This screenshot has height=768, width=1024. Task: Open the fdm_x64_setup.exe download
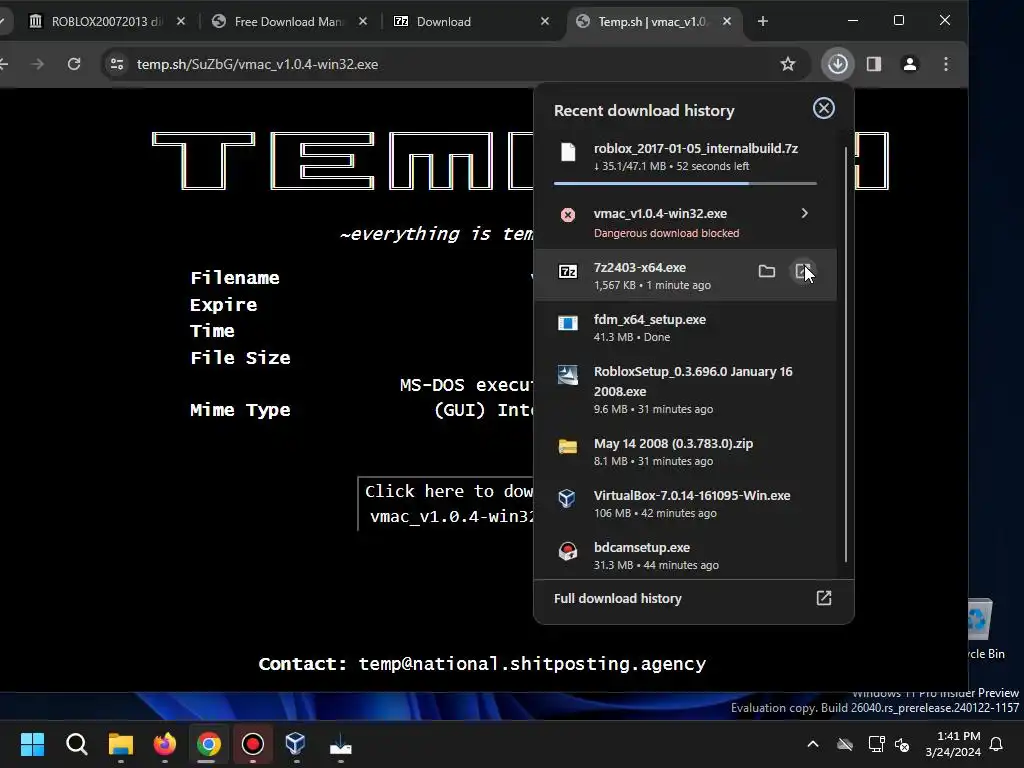click(686, 327)
